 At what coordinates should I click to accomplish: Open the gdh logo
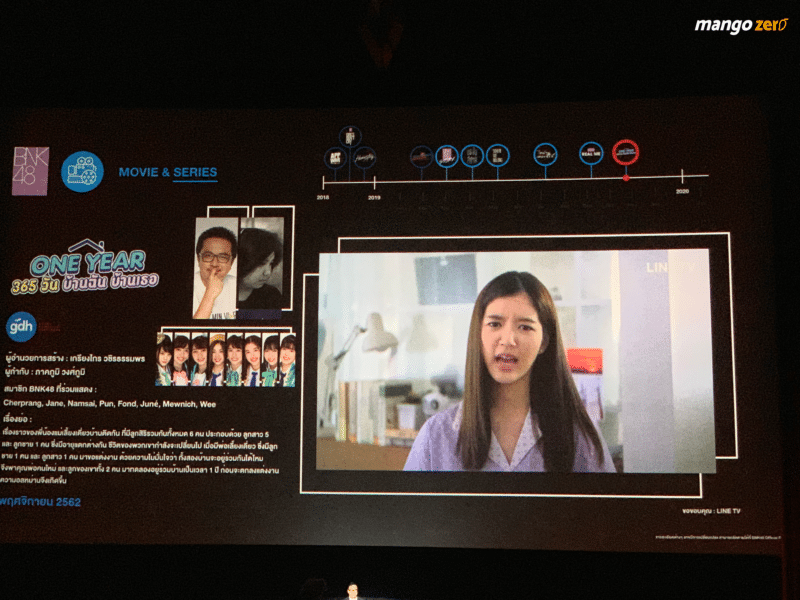(x=21, y=327)
